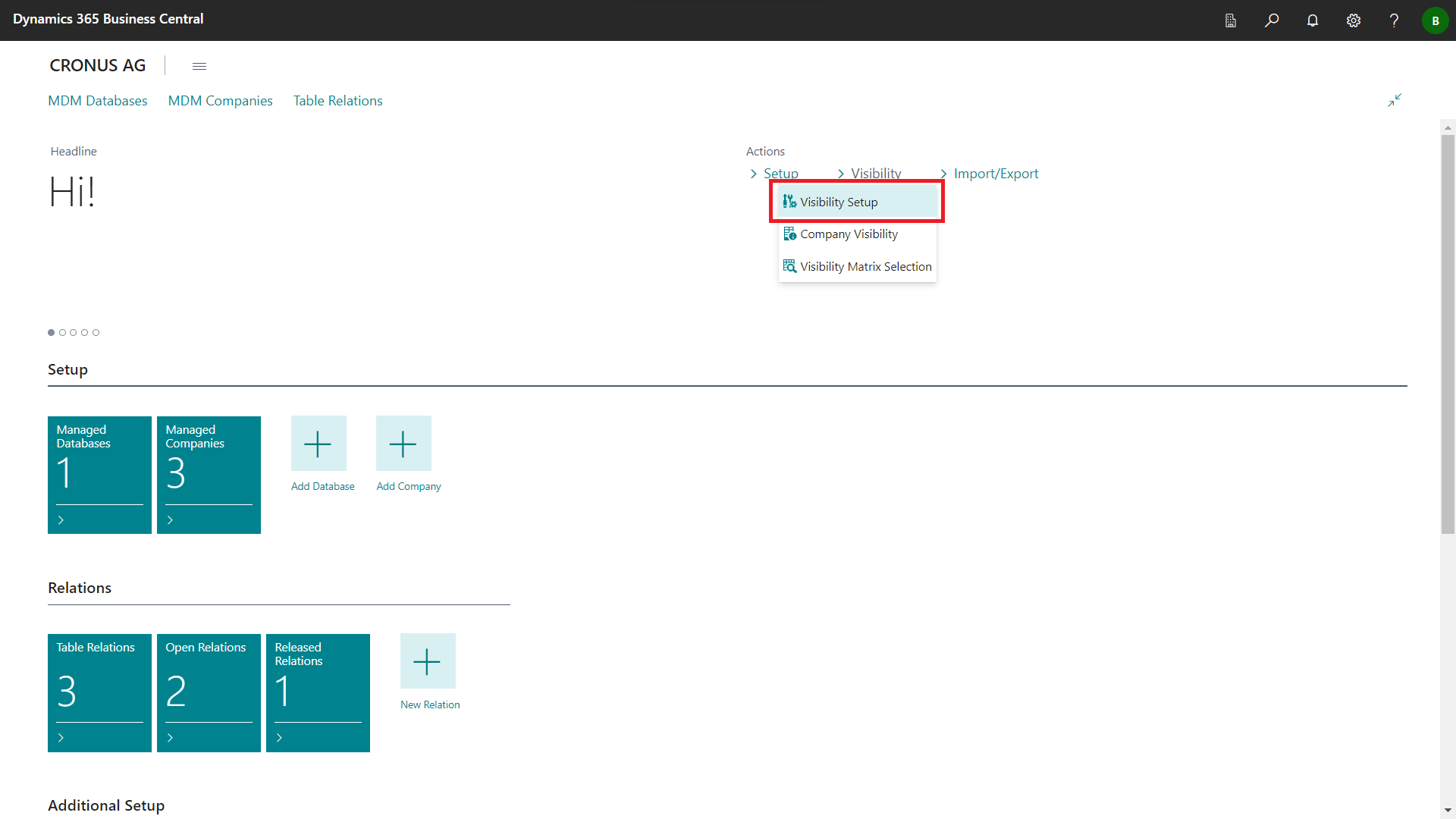The width and height of the screenshot is (1456, 819).
Task: Click the Add Database label
Action: [x=323, y=486]
